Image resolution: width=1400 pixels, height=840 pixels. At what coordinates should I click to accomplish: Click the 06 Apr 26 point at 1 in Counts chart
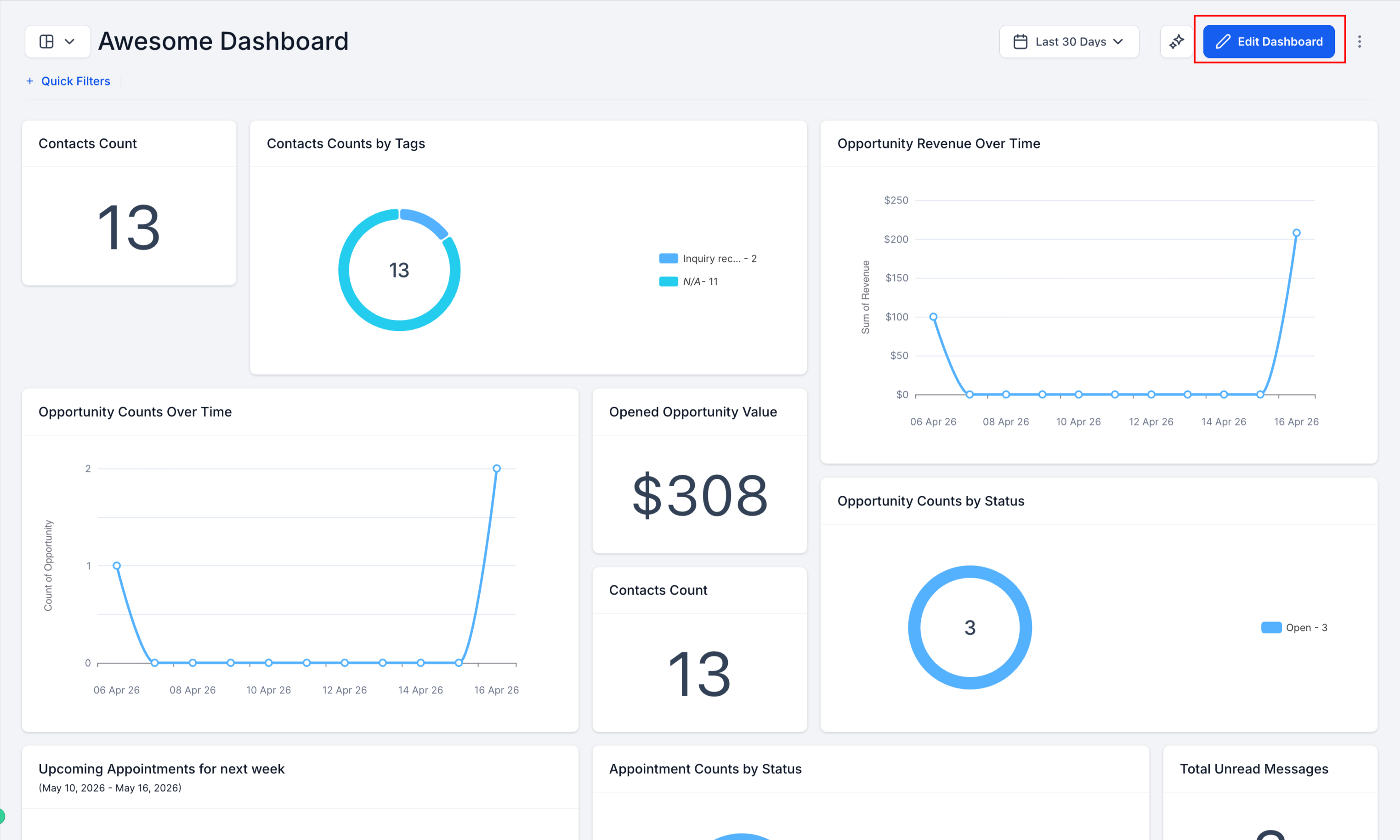coord(117,566)
